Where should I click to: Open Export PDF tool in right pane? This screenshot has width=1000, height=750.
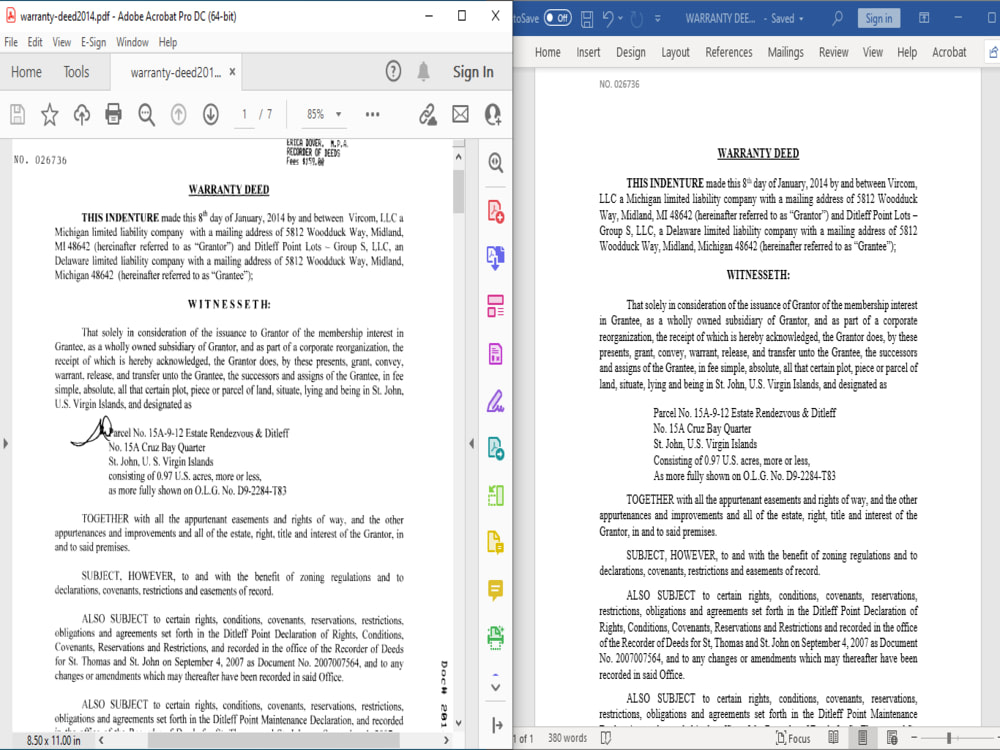click(x=496, y=258)
